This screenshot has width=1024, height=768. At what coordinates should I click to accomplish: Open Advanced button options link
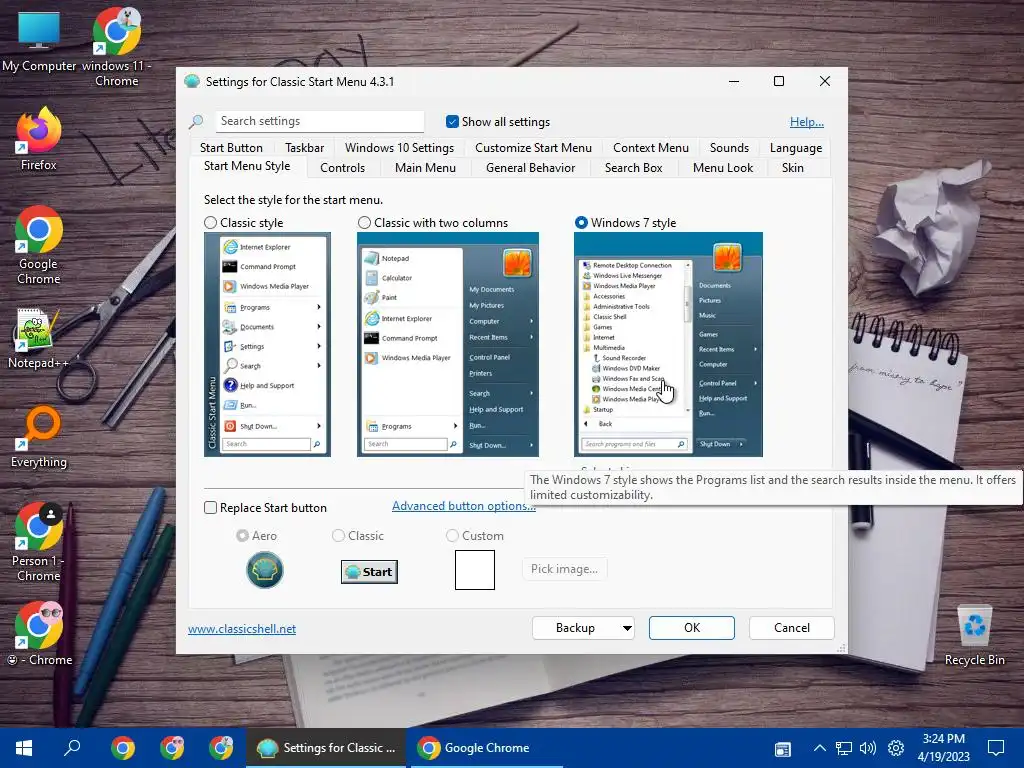464,506
